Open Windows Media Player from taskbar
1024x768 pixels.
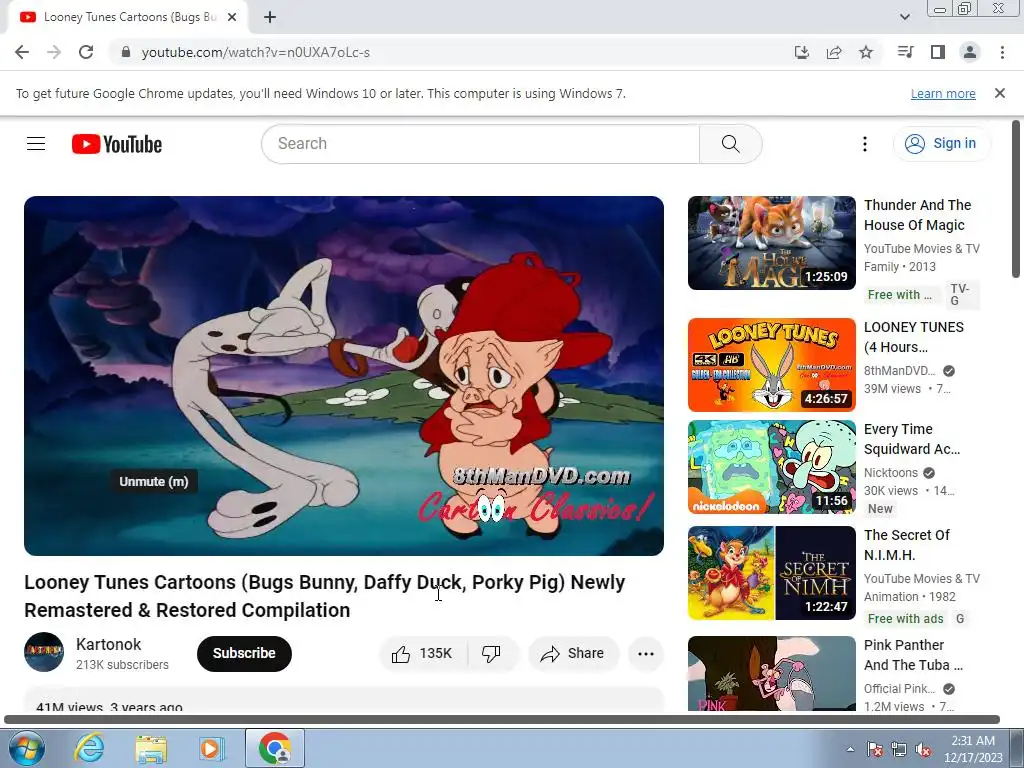click(212, 748)
